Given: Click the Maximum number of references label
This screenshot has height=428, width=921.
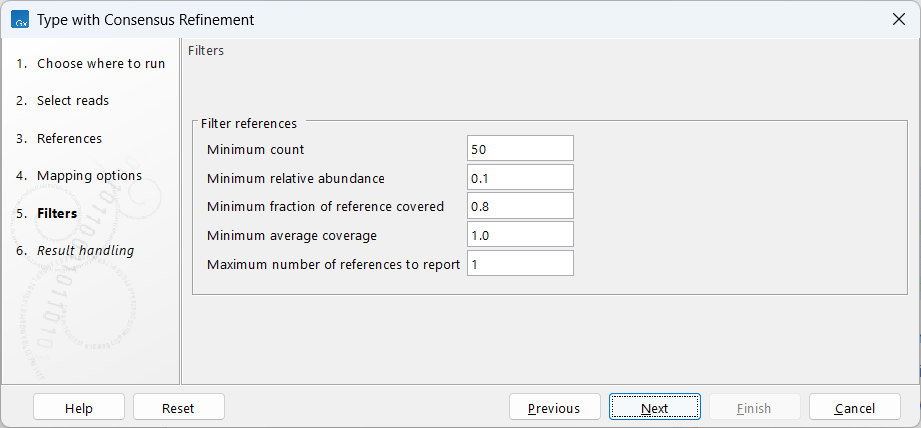Looking at the screenshot, I should (334, 264).
